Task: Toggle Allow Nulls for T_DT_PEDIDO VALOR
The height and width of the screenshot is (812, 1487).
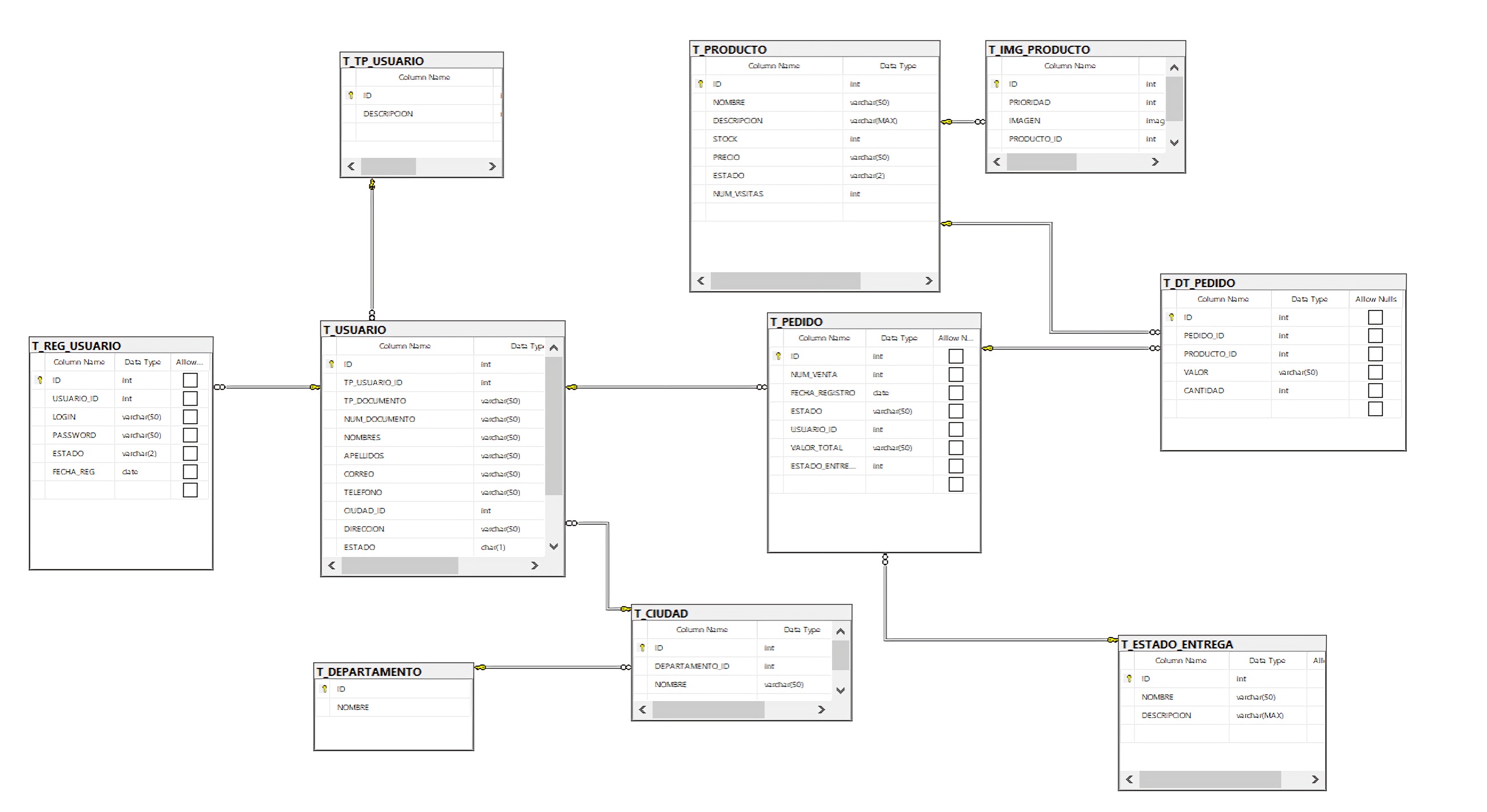Action: (x=1375, y=372)
